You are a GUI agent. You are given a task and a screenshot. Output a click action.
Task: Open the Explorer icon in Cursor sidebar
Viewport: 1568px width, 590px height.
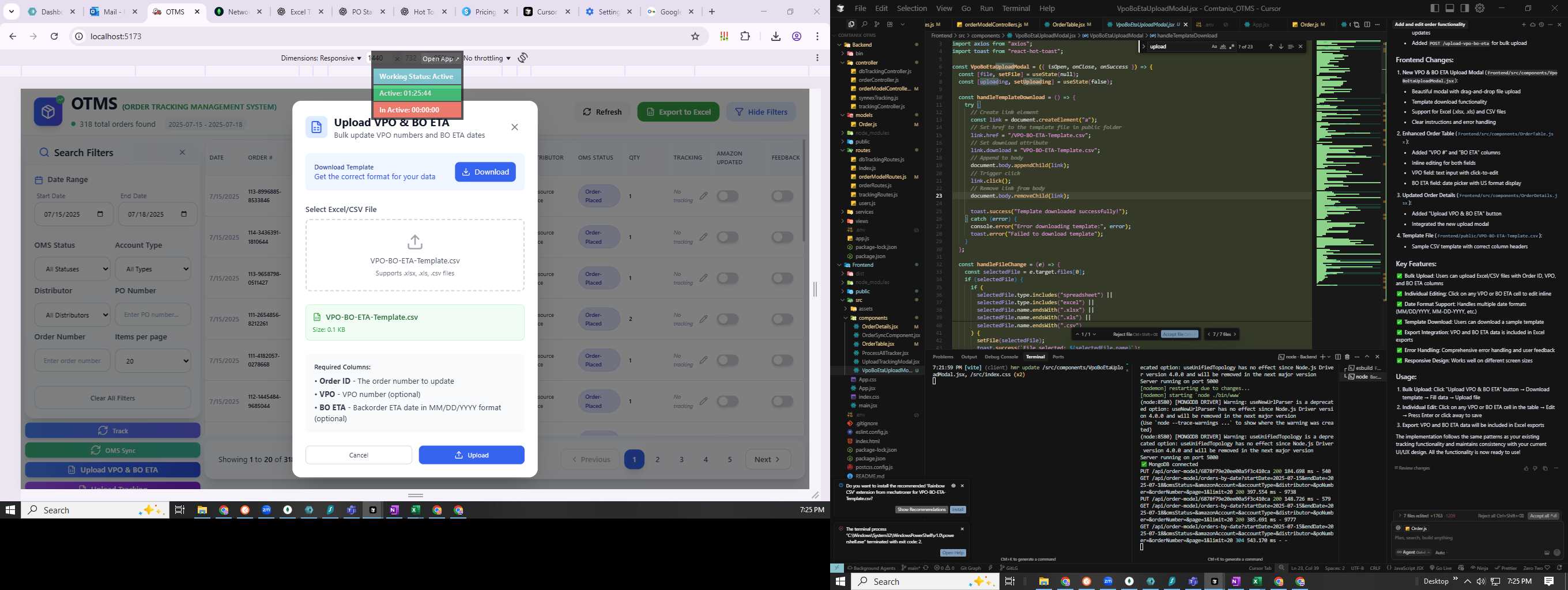pos(851,24)
